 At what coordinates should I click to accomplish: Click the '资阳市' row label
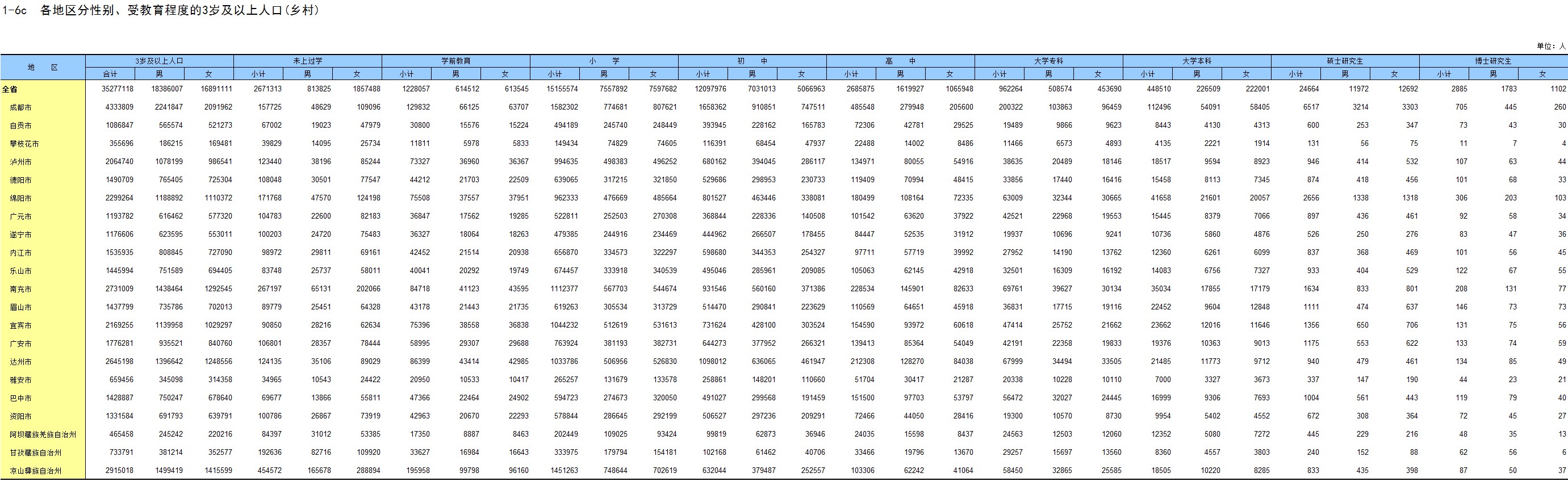click(20, 416)
